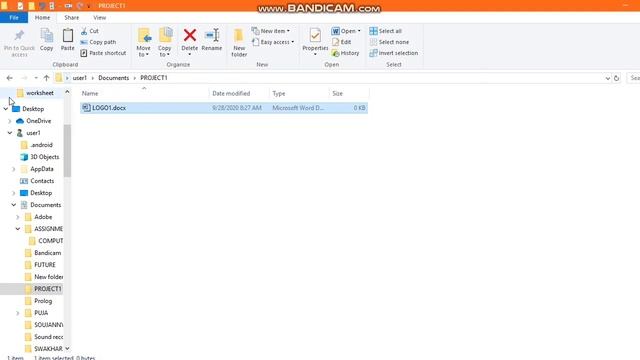Viewport: 640px width, 360px height.
Task: Open the Move to menu
Action: click(x=144, y=42)
